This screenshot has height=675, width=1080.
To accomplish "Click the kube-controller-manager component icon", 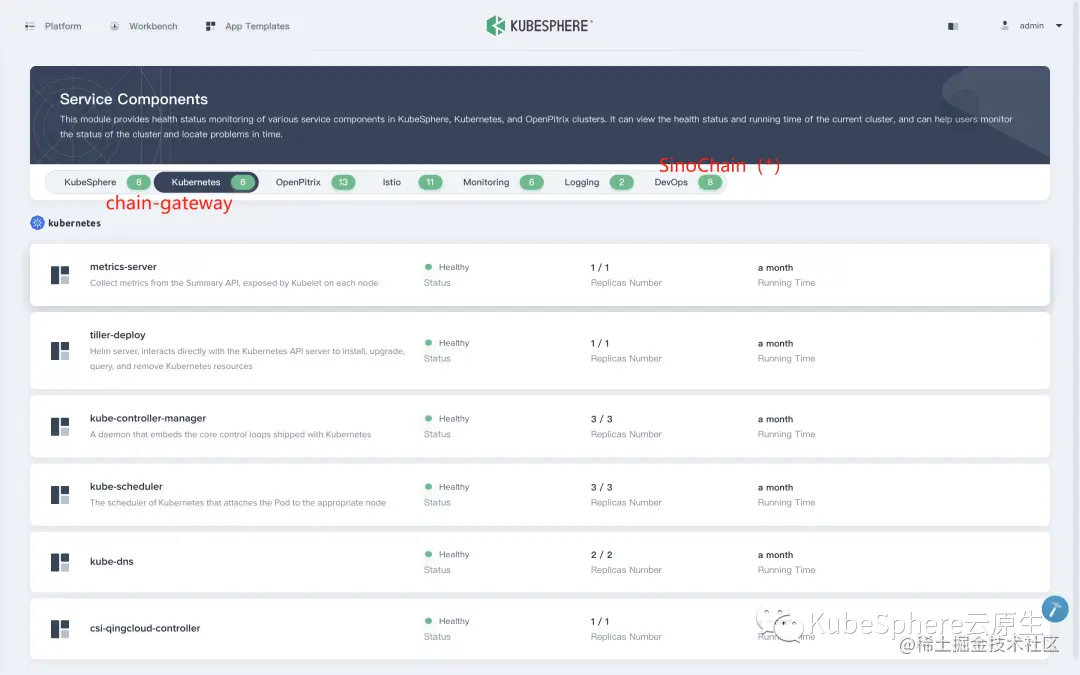I will [60, 426].
